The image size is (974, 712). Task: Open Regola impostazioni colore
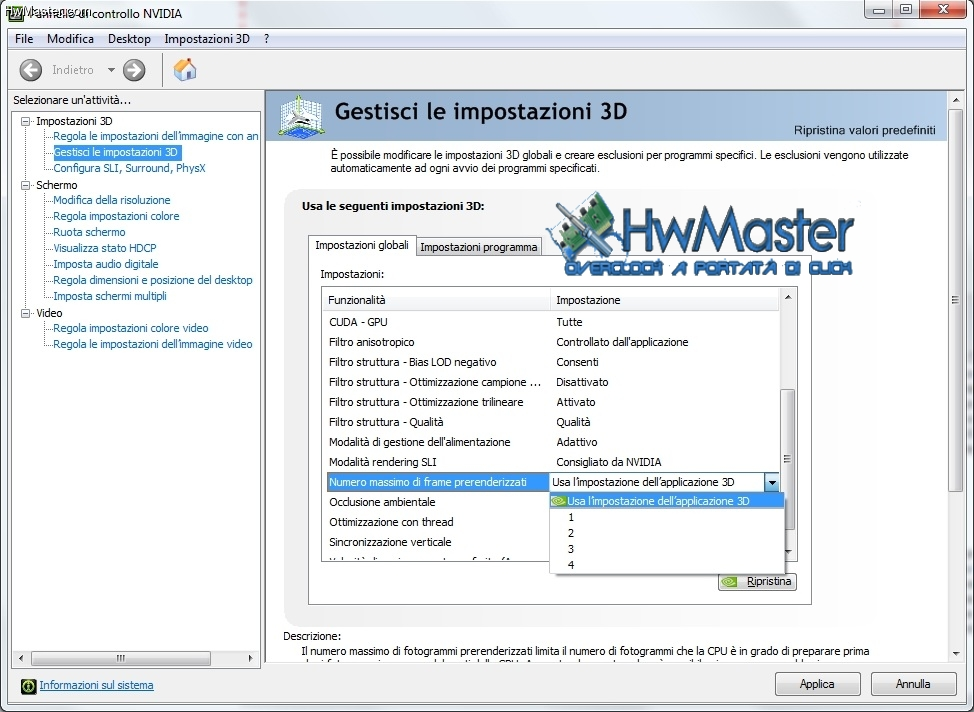pos(116,216)
